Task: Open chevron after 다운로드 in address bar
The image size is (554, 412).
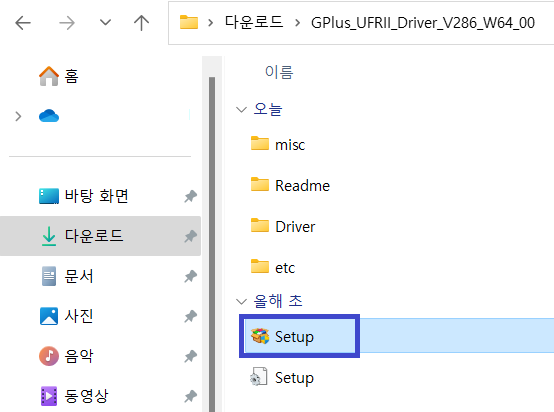Action: 297,23
